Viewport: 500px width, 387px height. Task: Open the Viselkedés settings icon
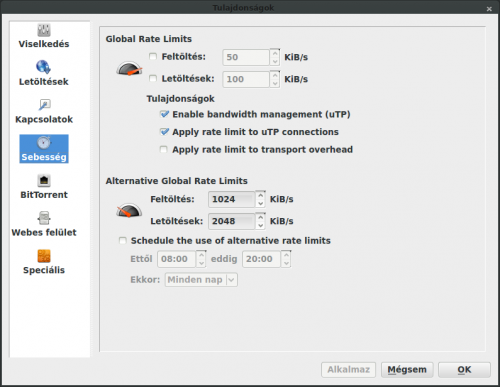(x=44, y=30)
